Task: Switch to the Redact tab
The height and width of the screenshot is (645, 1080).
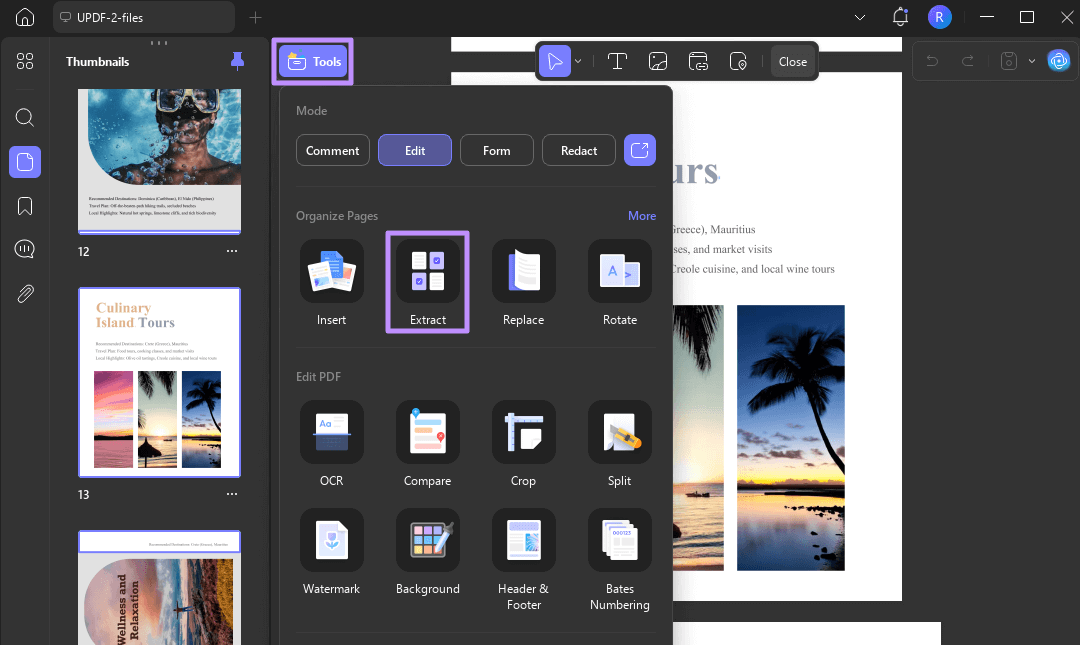Action: pyautogui.click(x=578, y=150)
